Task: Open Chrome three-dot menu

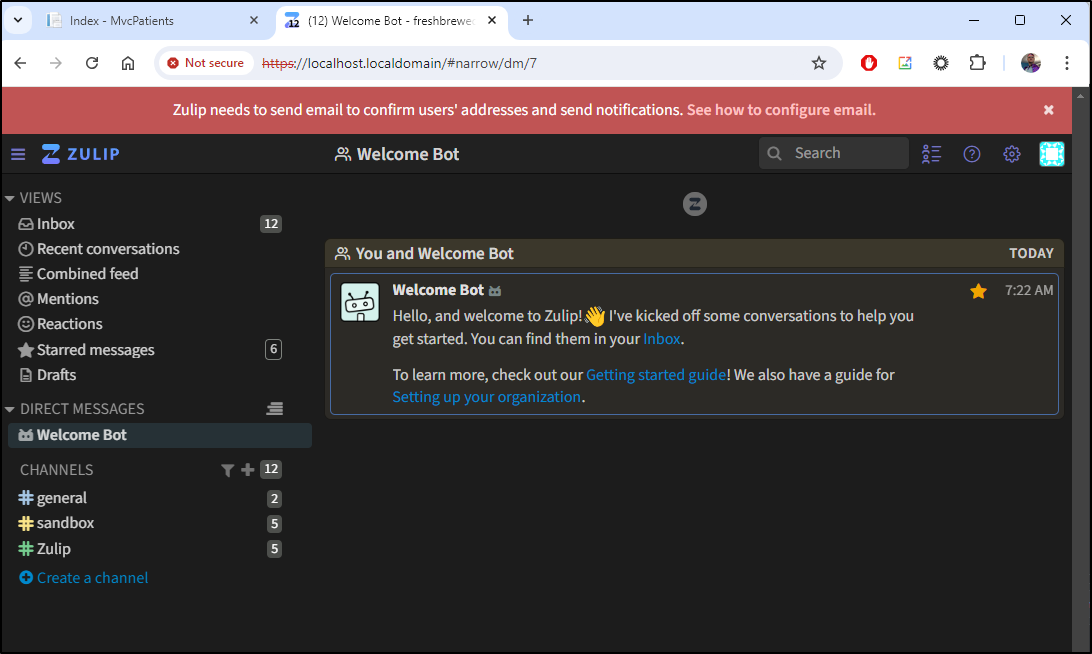Action: tap(1067, 63)
